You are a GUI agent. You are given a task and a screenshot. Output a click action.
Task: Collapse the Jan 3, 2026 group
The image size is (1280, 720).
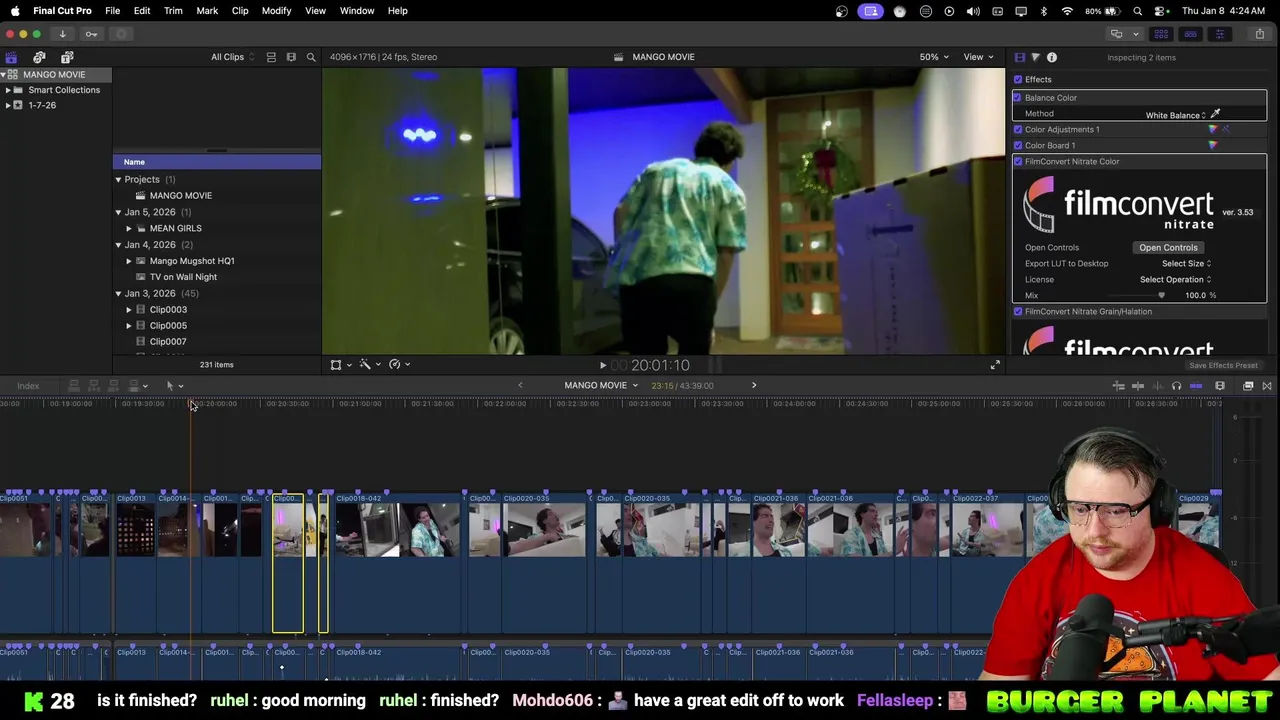(118, 293)
